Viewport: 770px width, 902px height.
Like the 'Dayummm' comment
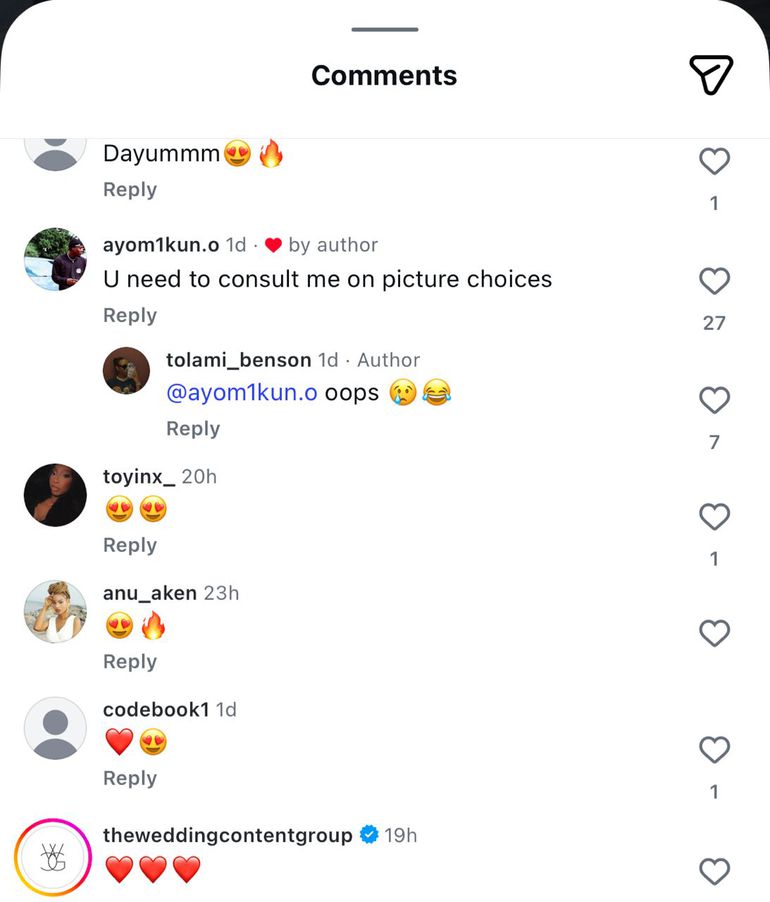coord(714,161)
